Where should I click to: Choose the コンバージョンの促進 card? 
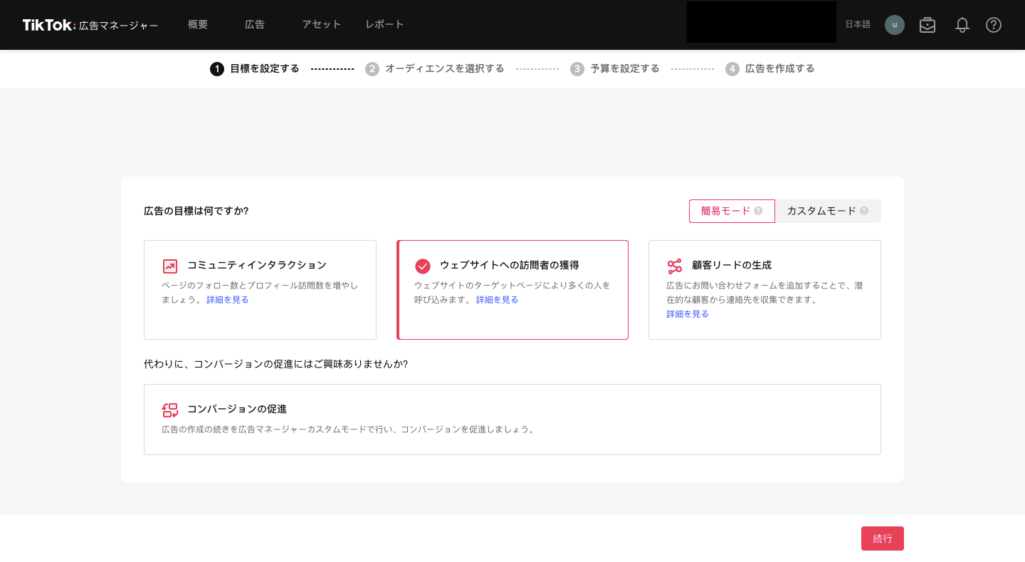[x=512, y=420]
